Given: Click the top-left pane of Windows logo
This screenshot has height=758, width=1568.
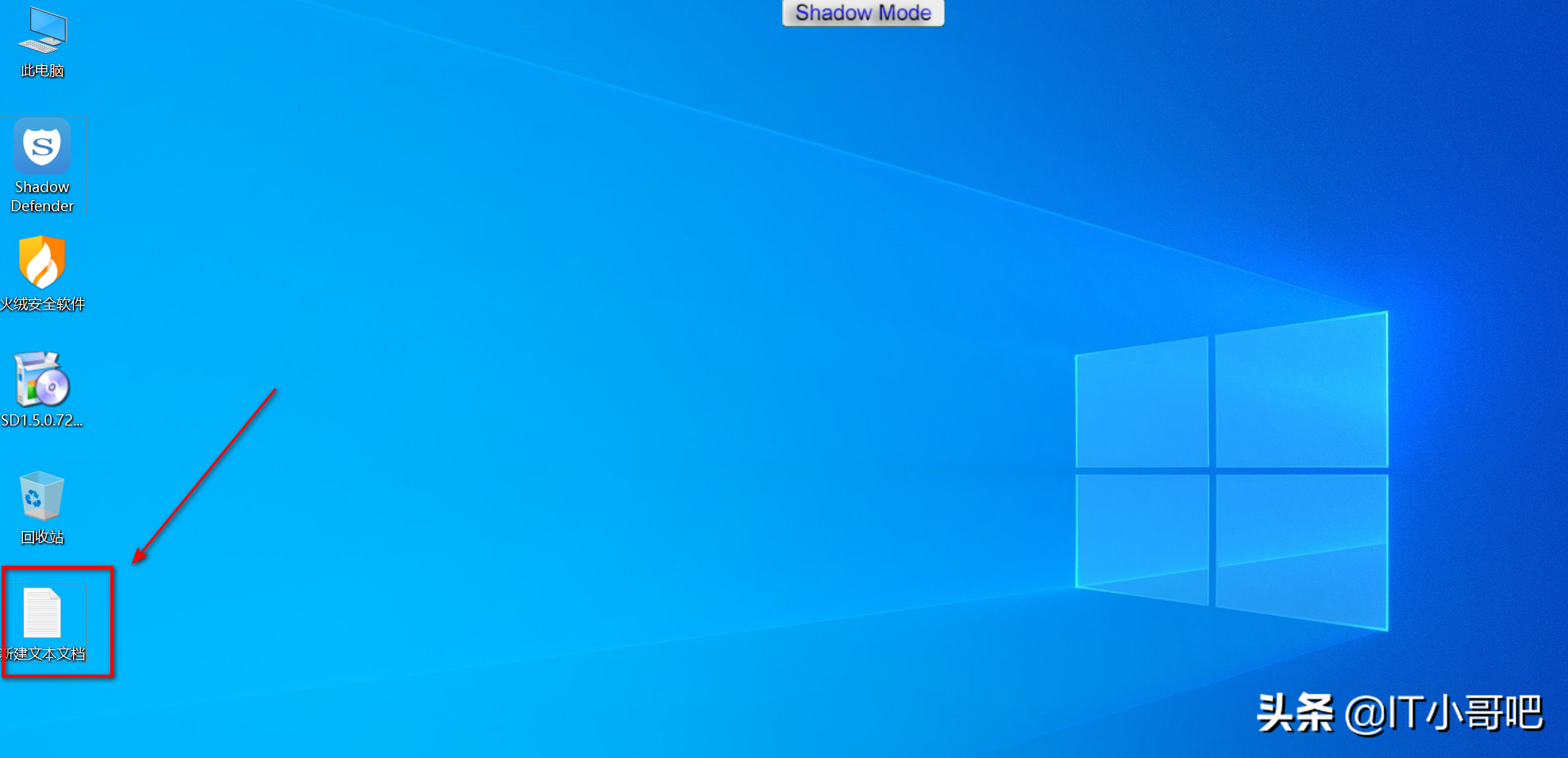Looking at the screenshot, I should tap(1142, 405).
